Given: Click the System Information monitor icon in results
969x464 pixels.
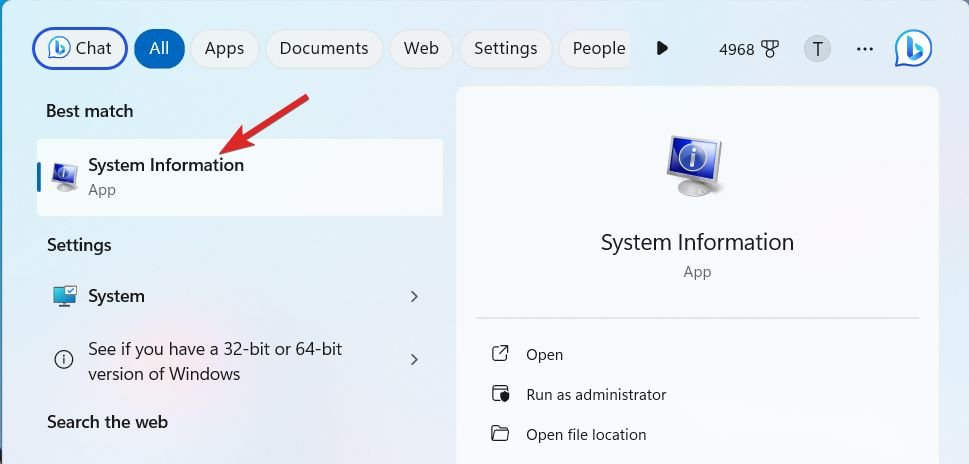Looking at the screenshot, I should pos(64,177).
